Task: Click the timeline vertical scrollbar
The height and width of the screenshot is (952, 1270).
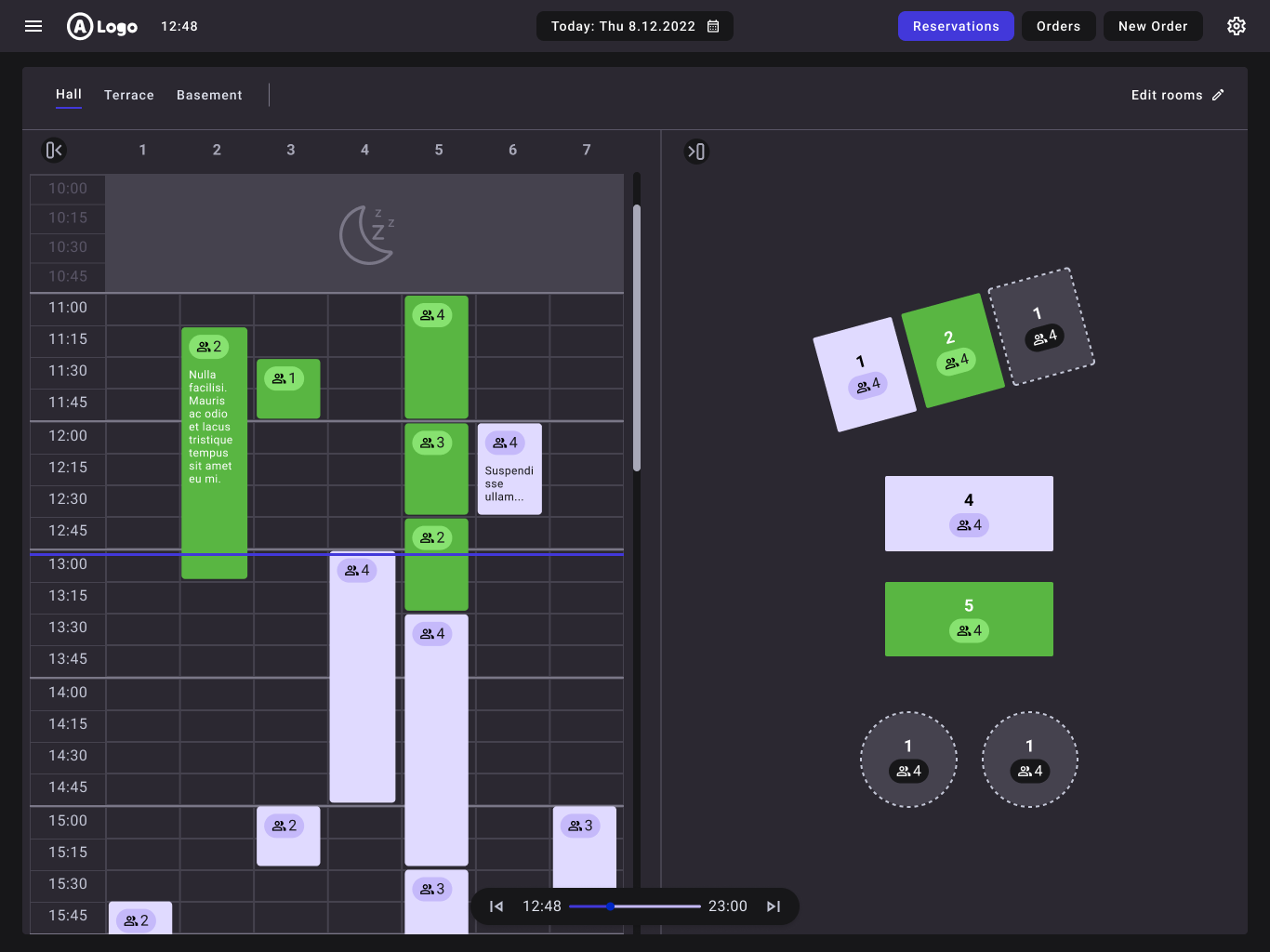Action: [637, 337]
